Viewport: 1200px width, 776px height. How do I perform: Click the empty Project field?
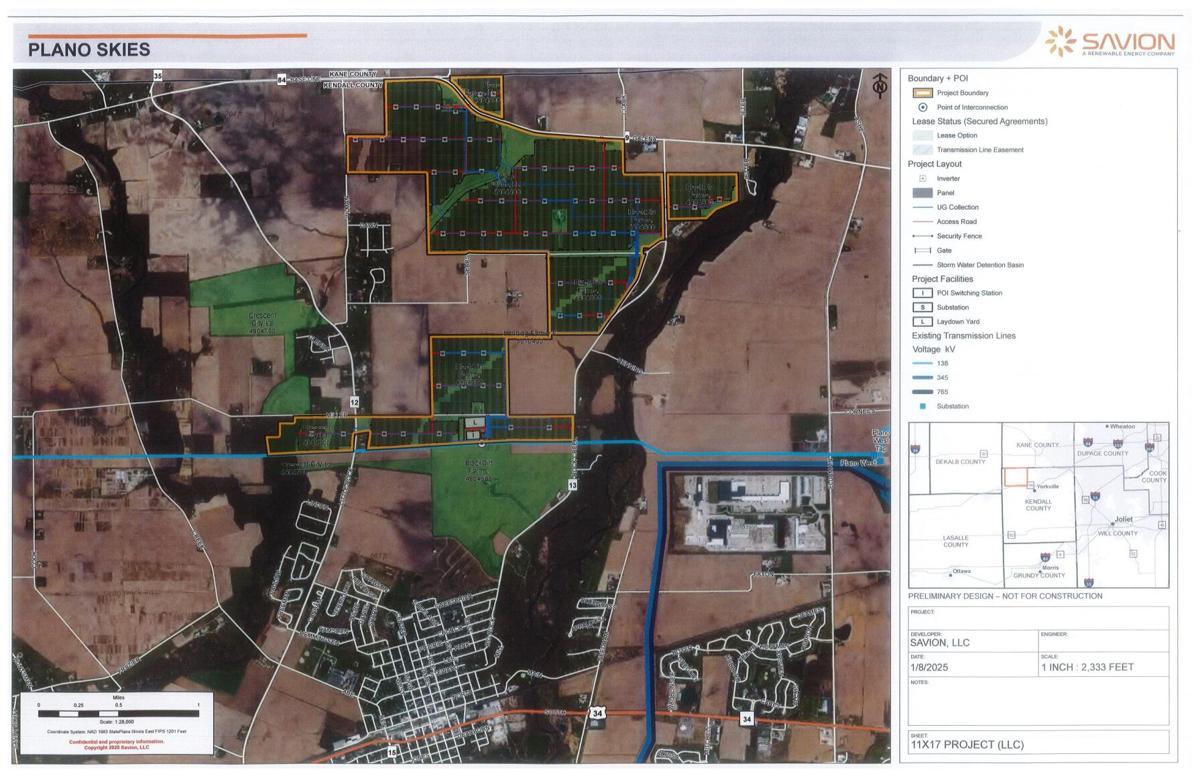[1038, 618]
